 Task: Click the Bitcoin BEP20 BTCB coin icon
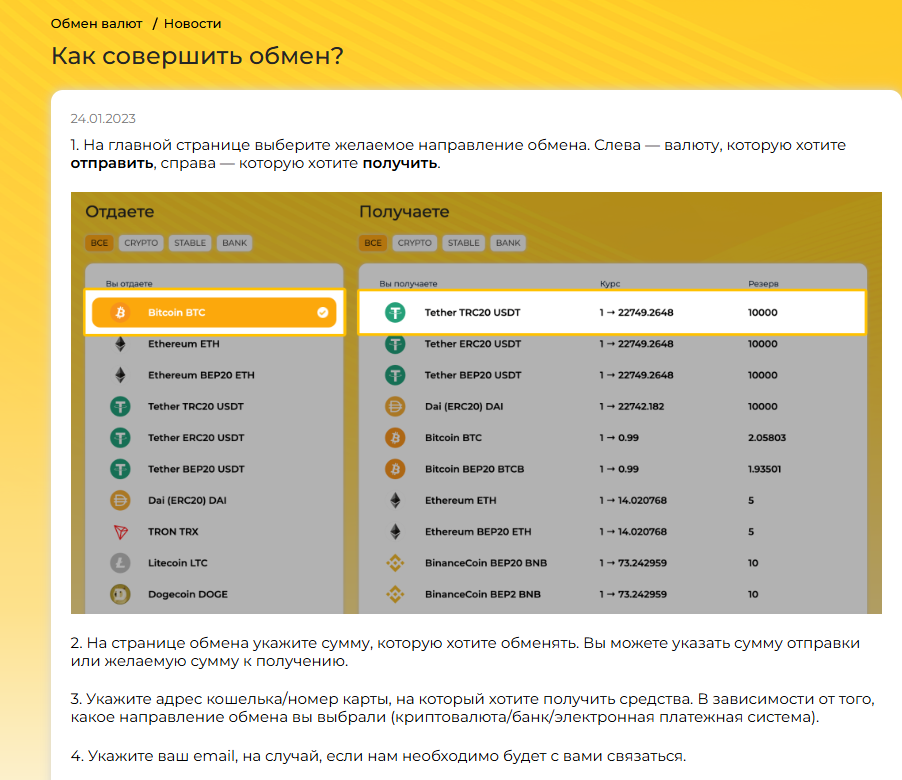point(395,469)
